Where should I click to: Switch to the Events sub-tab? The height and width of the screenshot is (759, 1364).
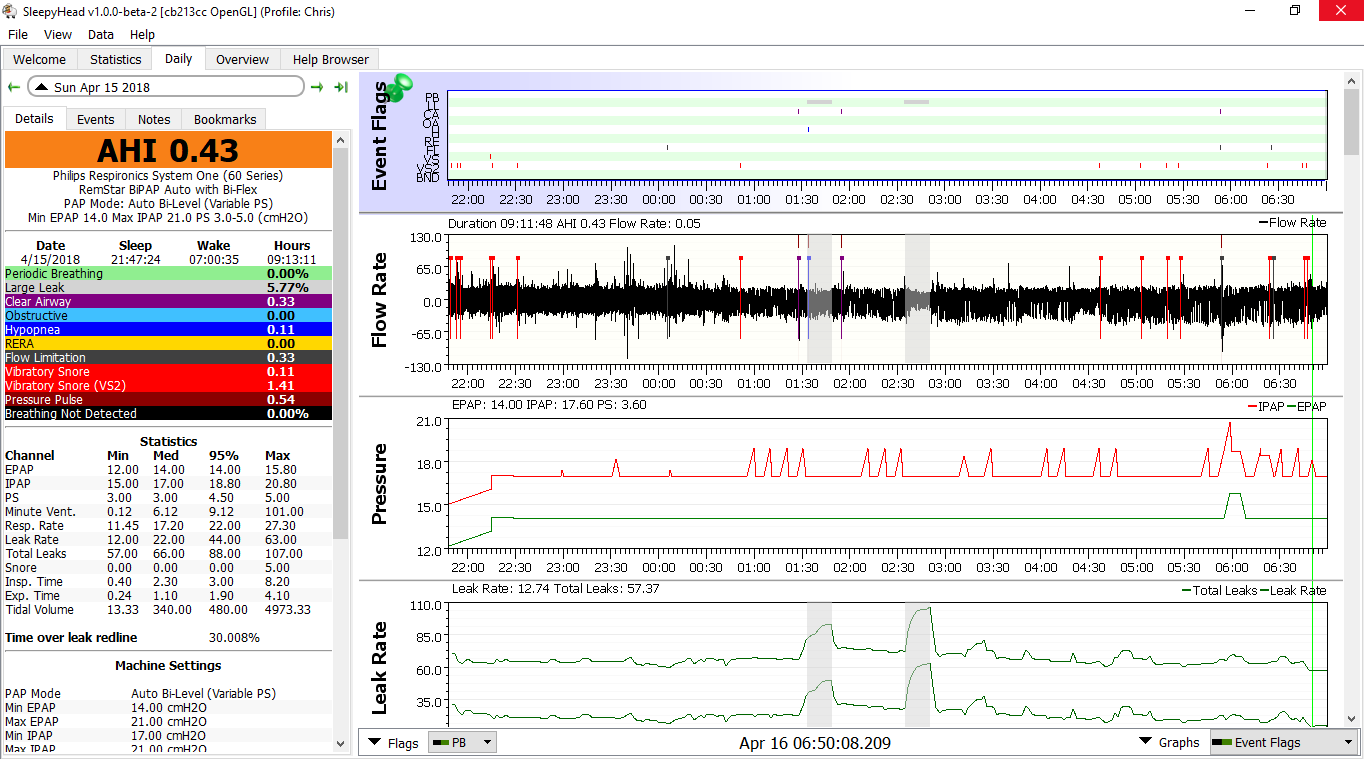click(x=96, y=119)
